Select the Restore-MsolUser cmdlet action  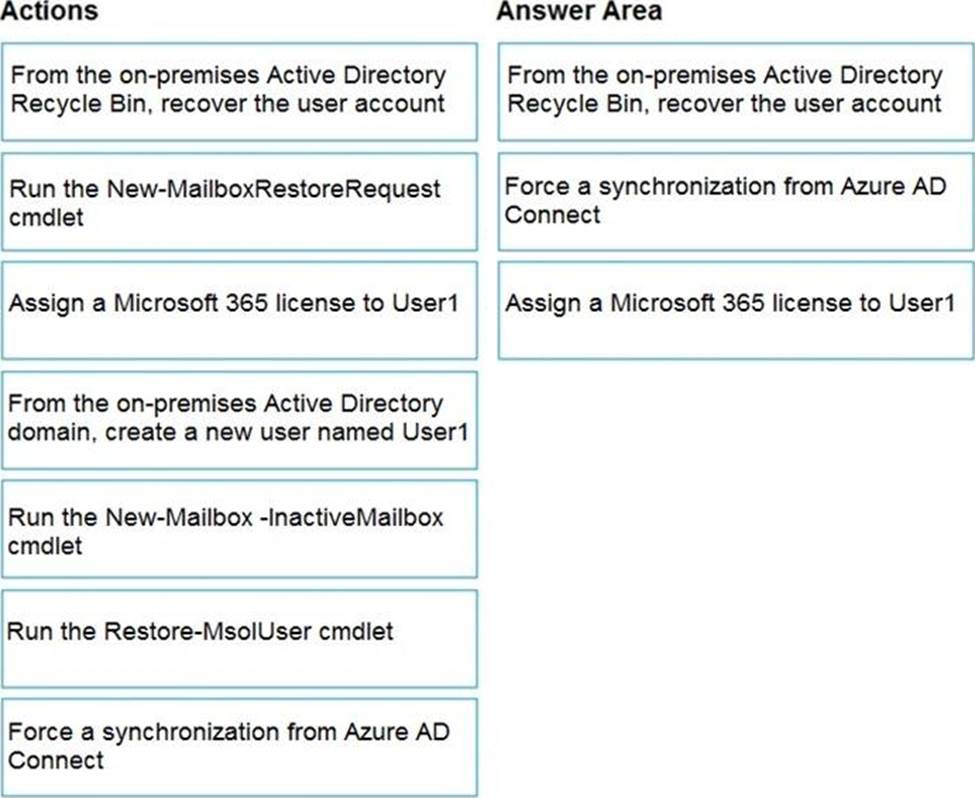click(x=239, y=639)
